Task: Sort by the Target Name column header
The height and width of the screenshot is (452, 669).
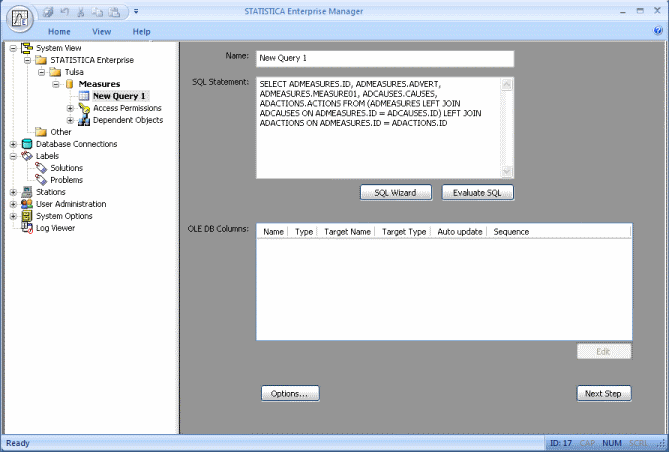Action: (x=347, y=232)
